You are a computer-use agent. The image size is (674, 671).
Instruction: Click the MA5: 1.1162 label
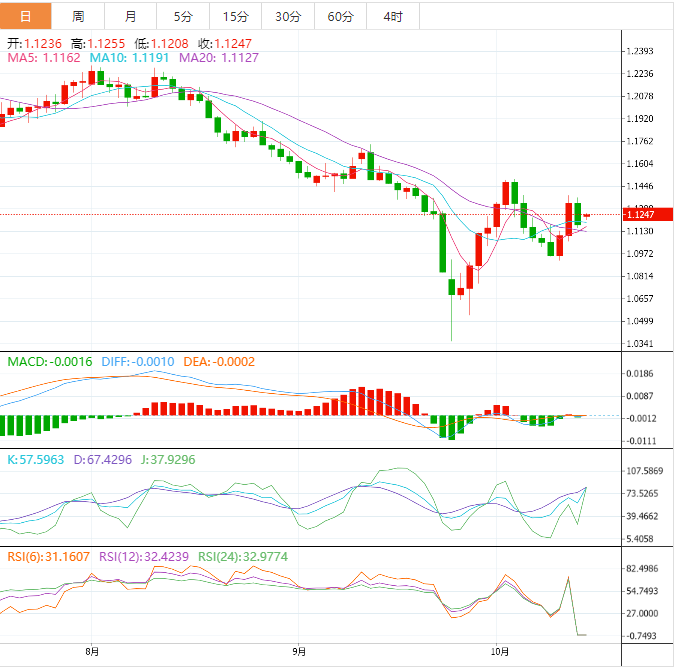44,58
